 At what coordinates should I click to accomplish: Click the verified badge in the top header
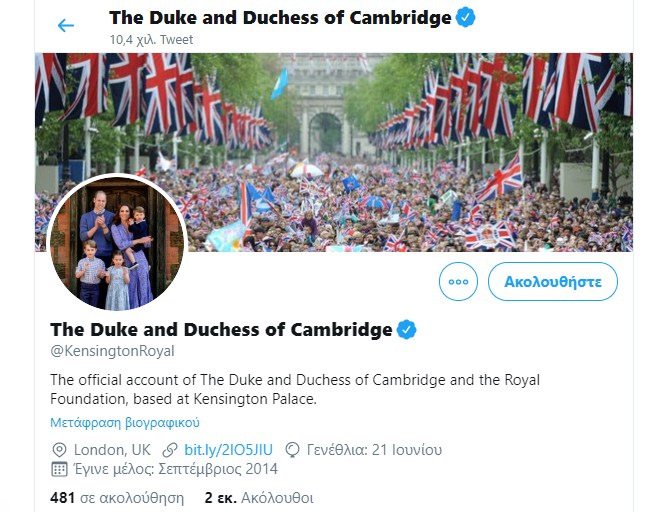pyautogui.click(x=466, y=17)
